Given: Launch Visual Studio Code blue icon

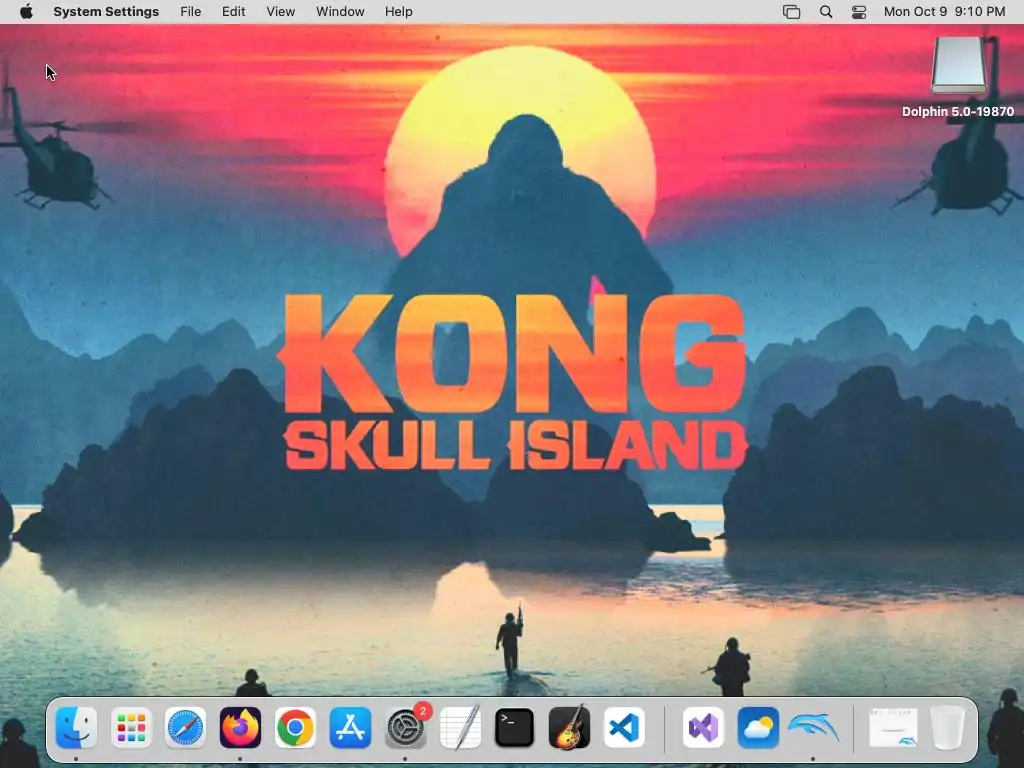Looking at the screenshot, I should 624,727.
